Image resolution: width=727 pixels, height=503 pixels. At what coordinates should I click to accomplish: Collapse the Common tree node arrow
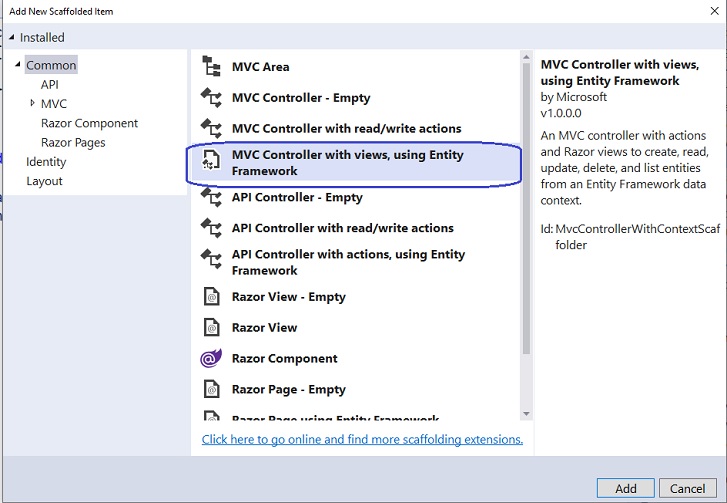point(18,66)
